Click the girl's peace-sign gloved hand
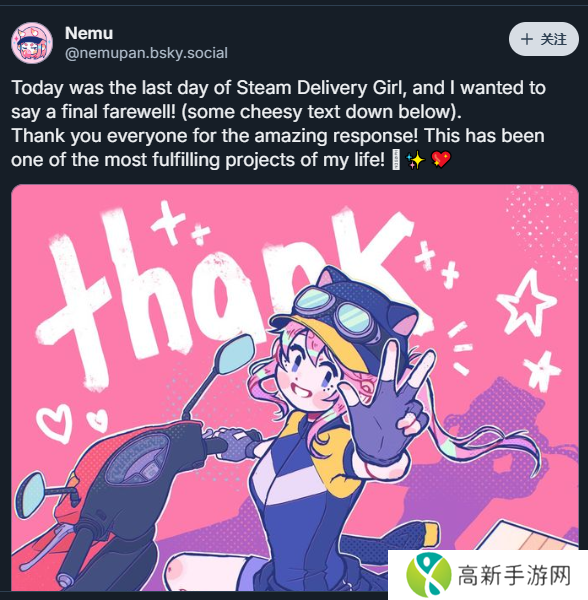 pyautogui.click(x=386, y=406)
